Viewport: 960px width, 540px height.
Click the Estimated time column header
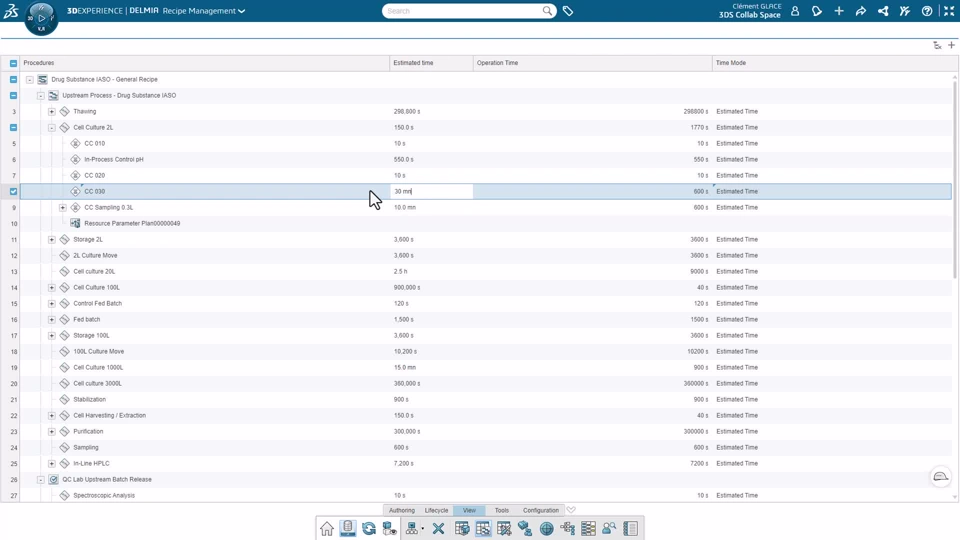pyautogui.click(x=431, y=63)
